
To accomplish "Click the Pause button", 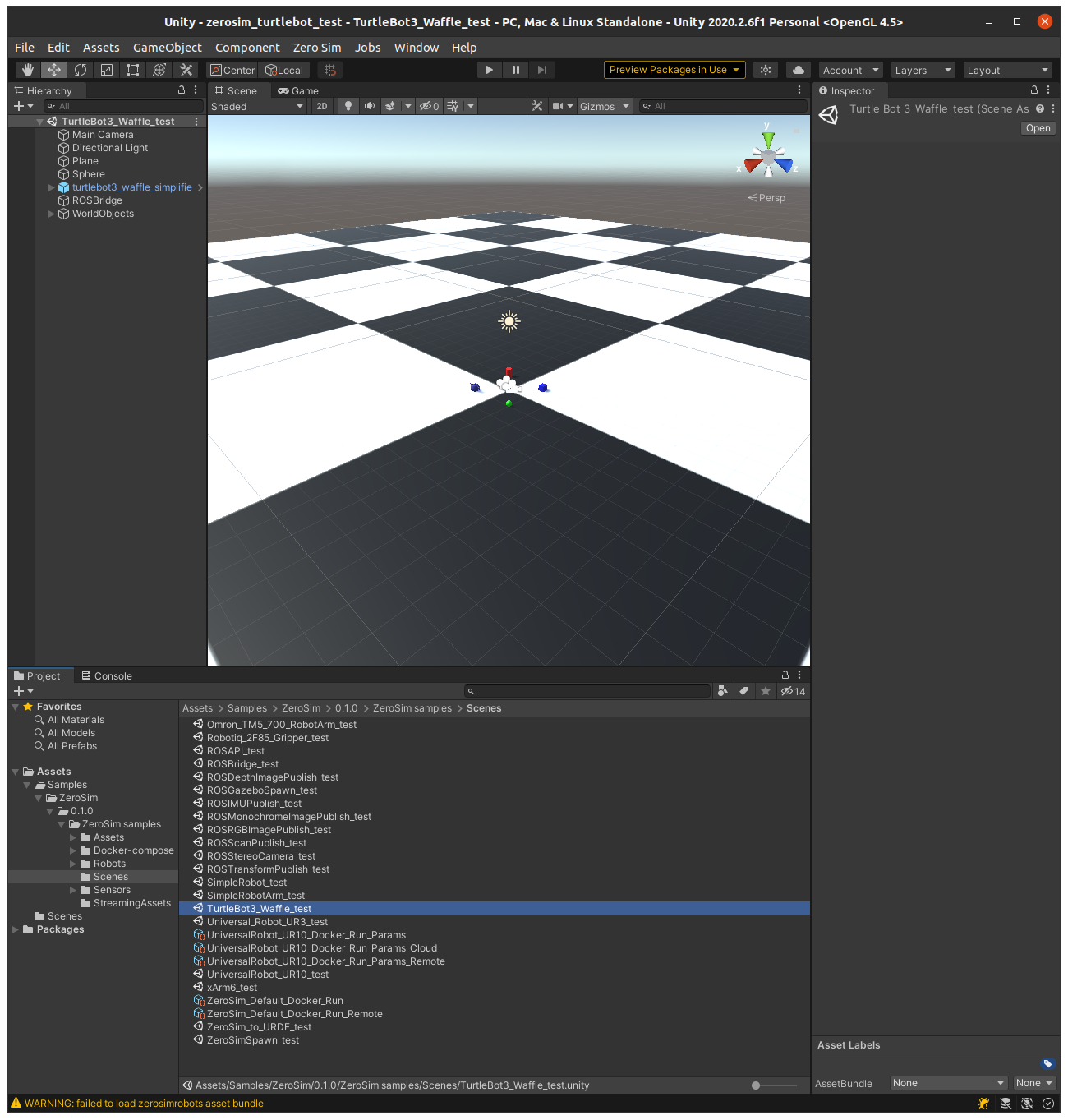I will [x=516, y=70].
